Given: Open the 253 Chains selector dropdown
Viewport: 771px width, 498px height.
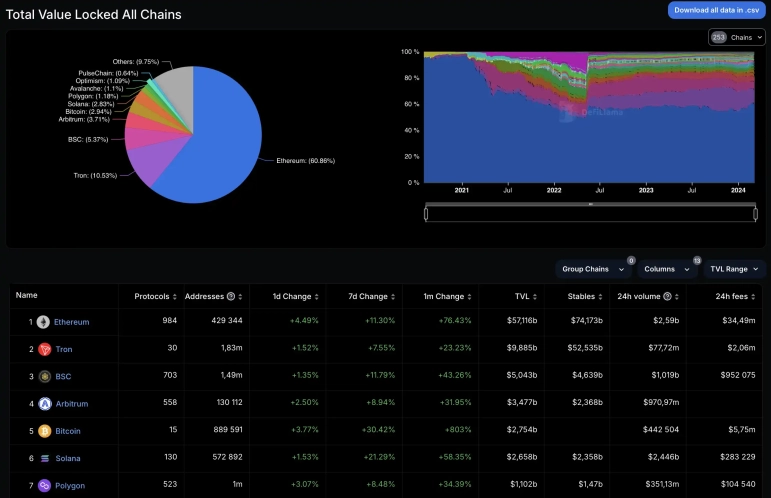Looking at the screenshot, I should tap(737, 37).
